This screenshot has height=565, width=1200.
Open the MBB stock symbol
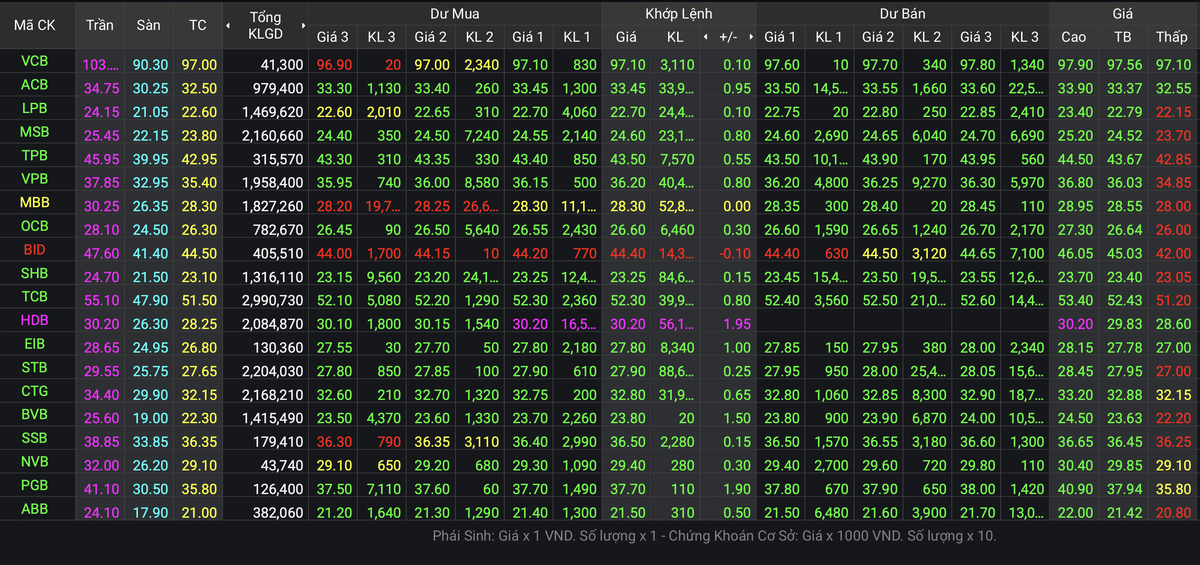[x=34, y=203]
